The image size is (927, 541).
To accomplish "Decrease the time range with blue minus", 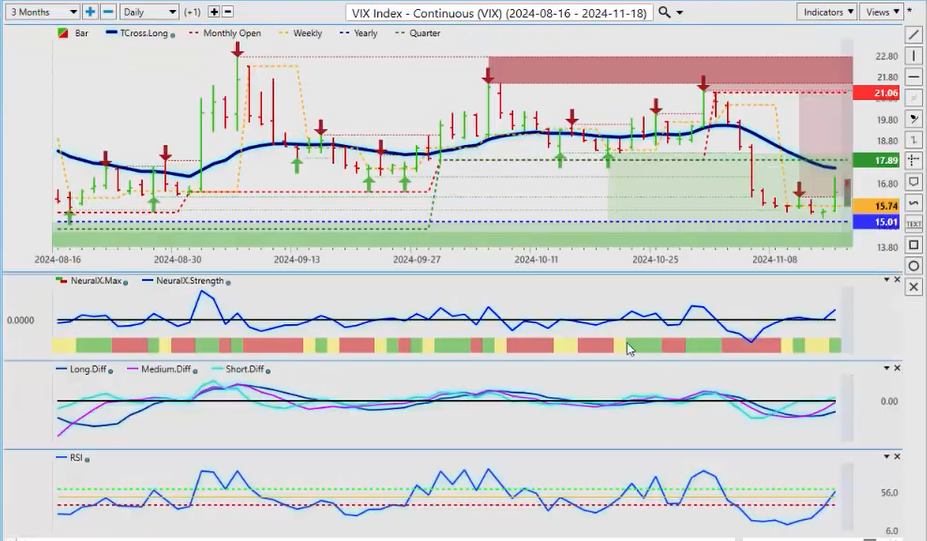I will coord(108,12).
